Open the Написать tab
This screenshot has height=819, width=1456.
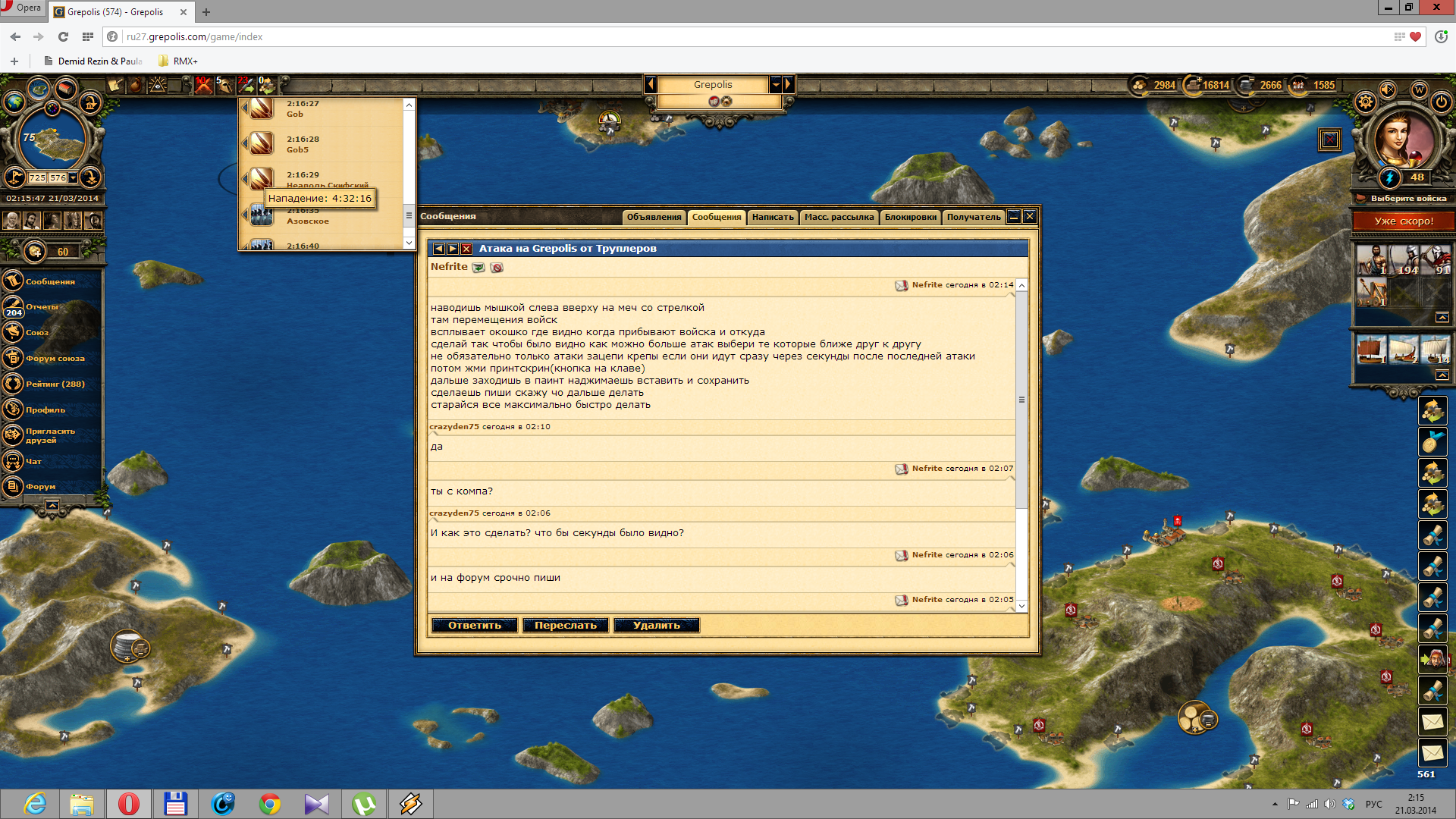[773, 217]
